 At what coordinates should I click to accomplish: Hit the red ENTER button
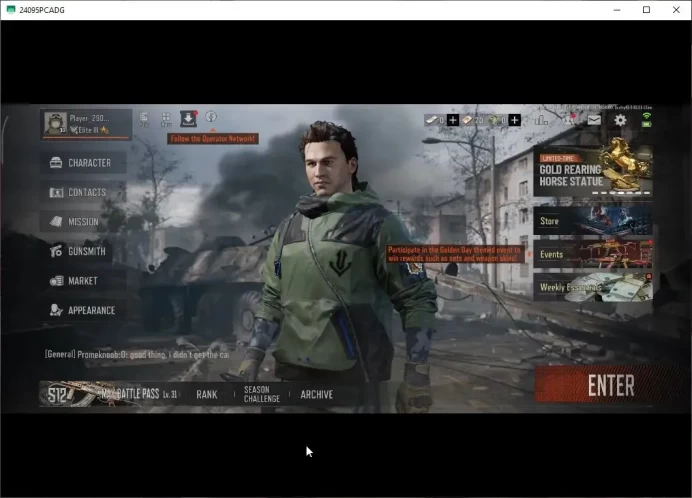611,385
